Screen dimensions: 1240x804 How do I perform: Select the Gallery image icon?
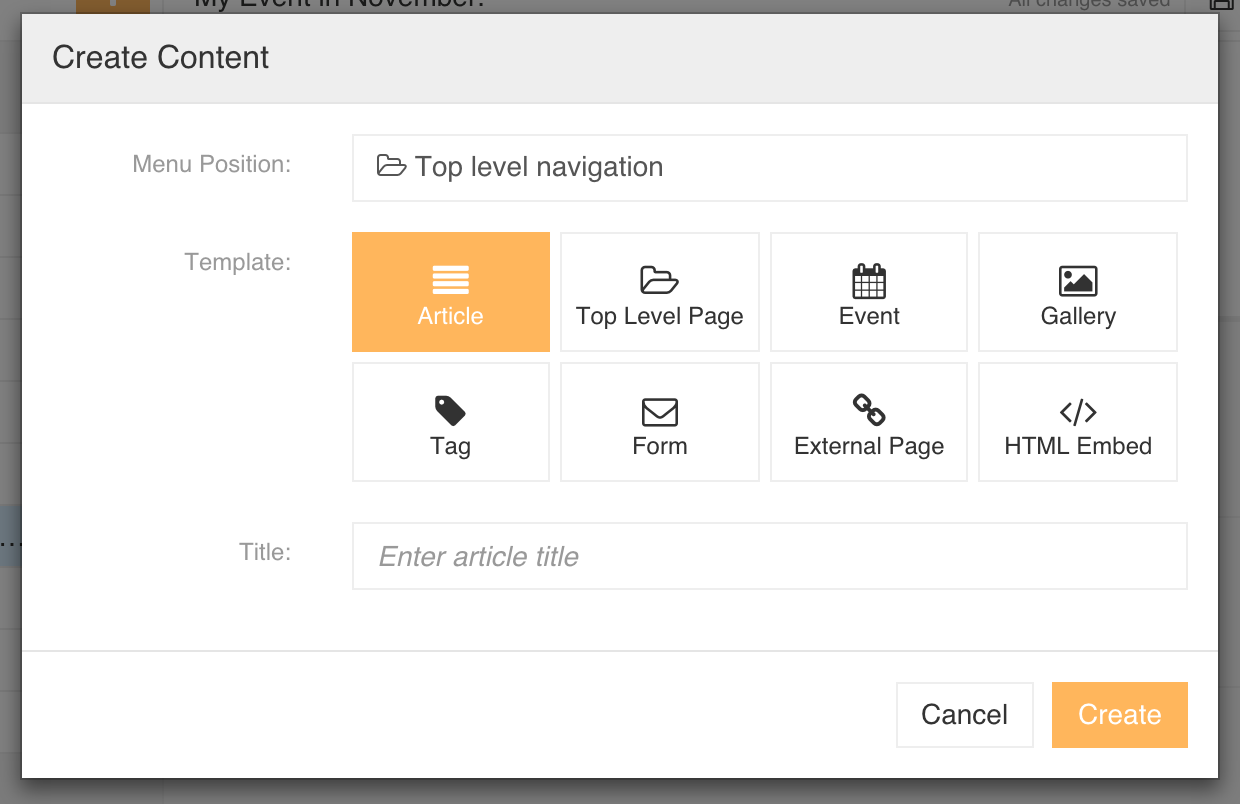[1077, 281]
